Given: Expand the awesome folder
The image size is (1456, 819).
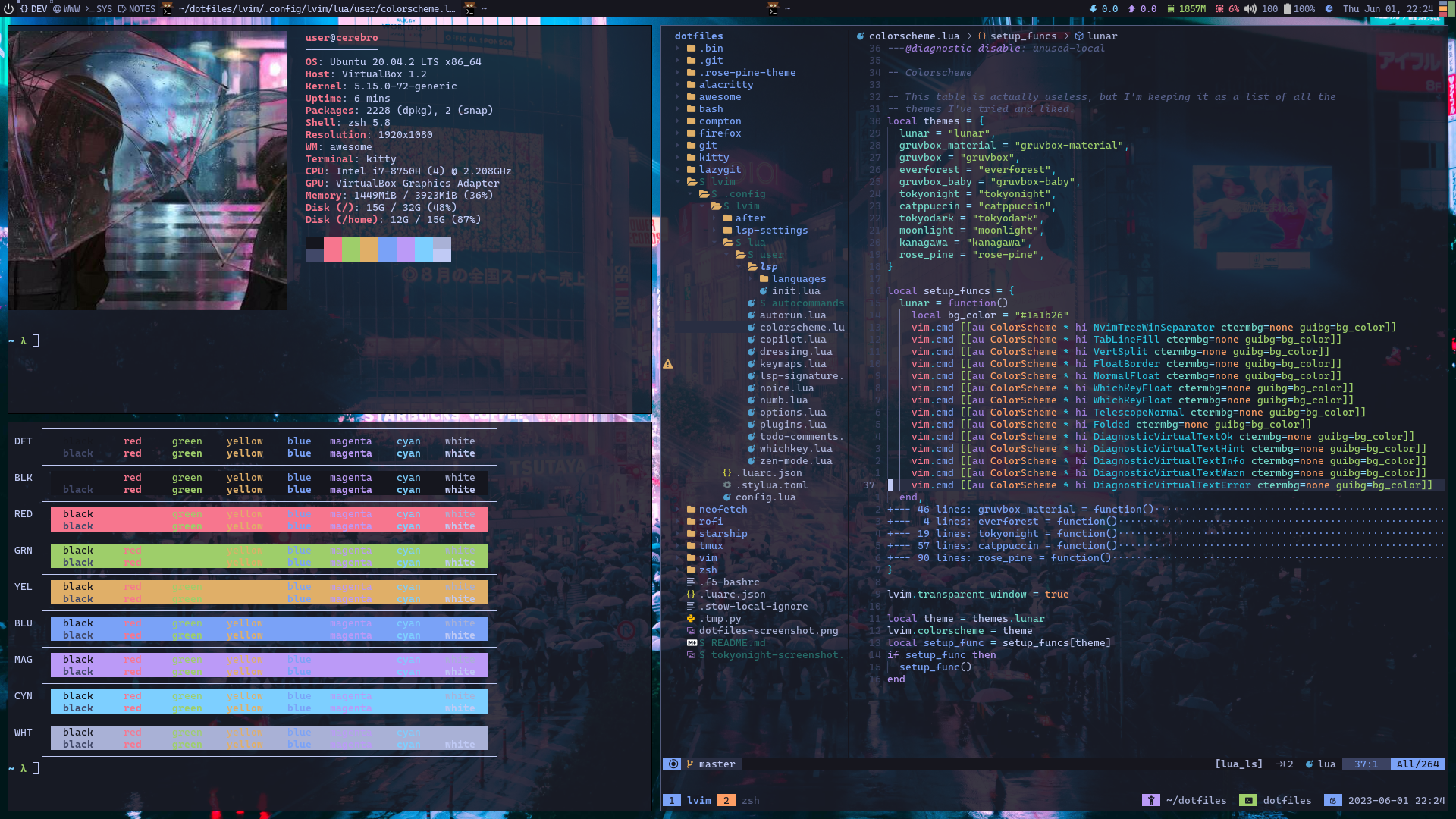Looking at the screenshot, I should 713,97.
